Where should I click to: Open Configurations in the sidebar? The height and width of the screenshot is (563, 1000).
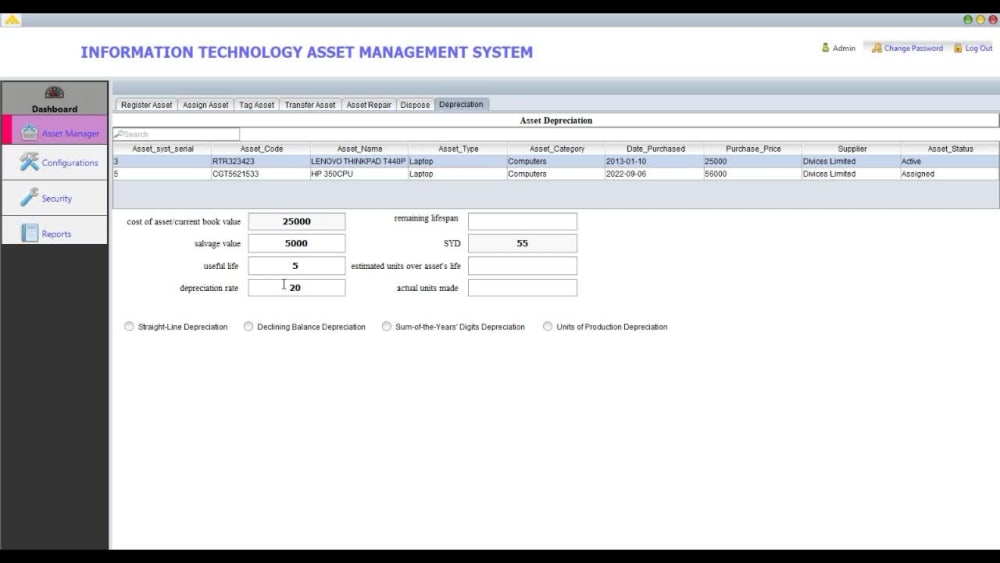coord(55,163)
